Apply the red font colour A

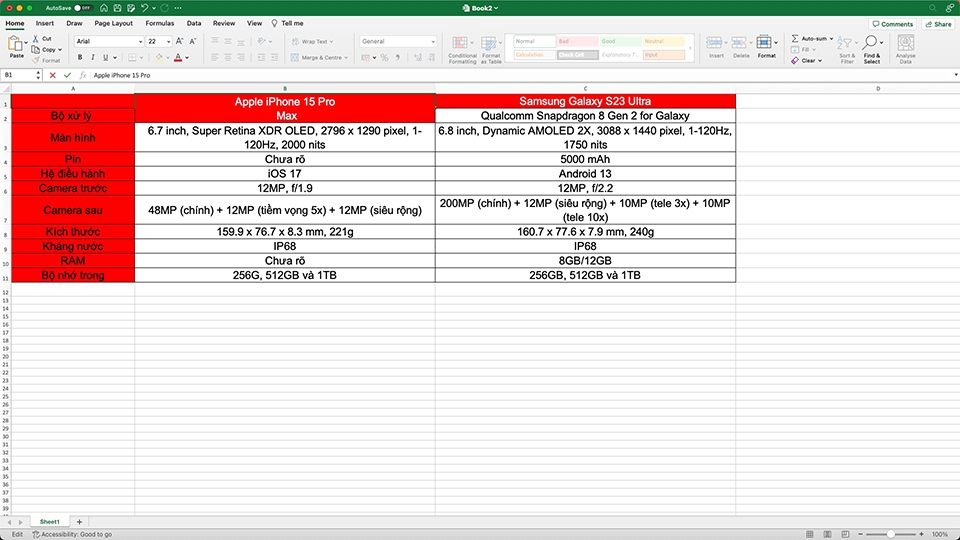(x=178, y=58)
